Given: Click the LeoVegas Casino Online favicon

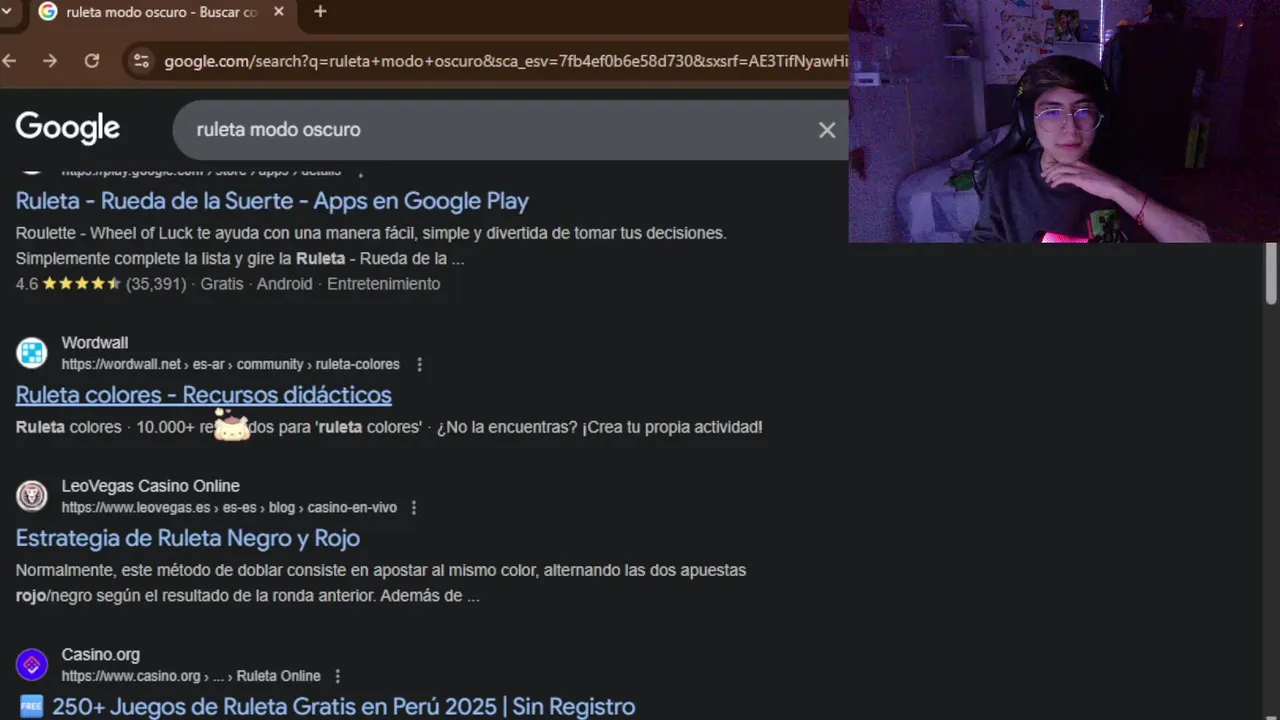Looking at the screenshot, I should click(32, 496).
